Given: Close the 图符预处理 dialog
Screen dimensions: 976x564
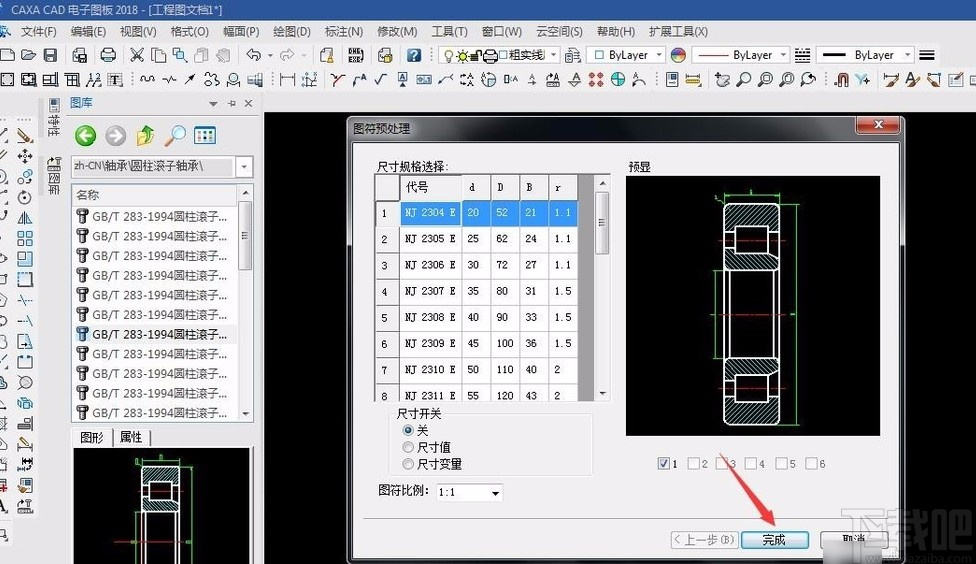Looking at the screenshot, I should coord(878,125).
